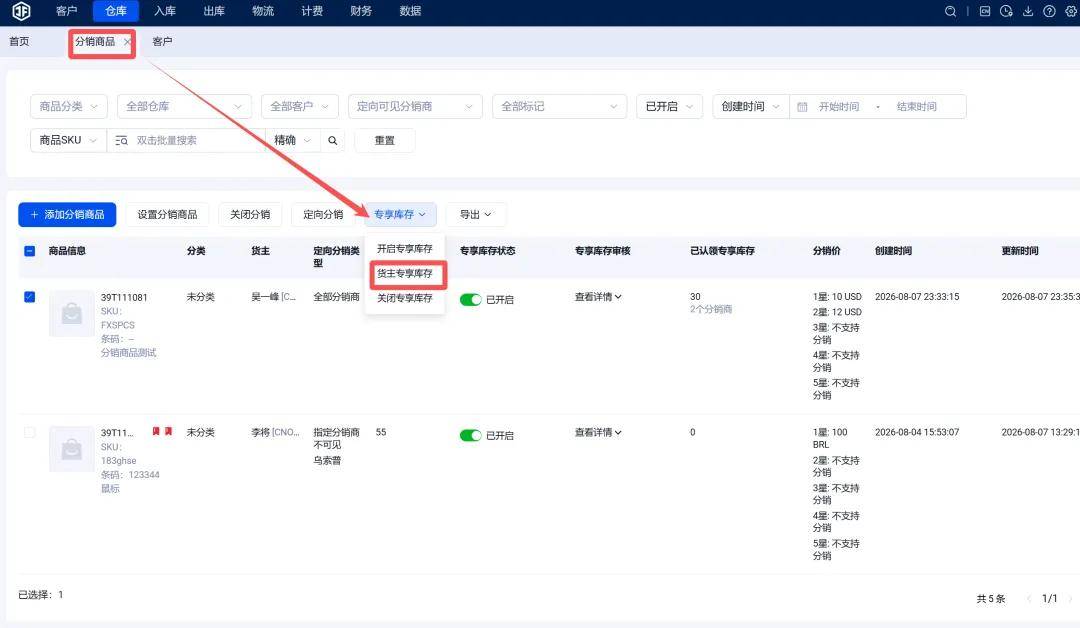This screenshot has width=1080, height=628.
Task: Open the 数据 top menu
Action: click(411, 11)
